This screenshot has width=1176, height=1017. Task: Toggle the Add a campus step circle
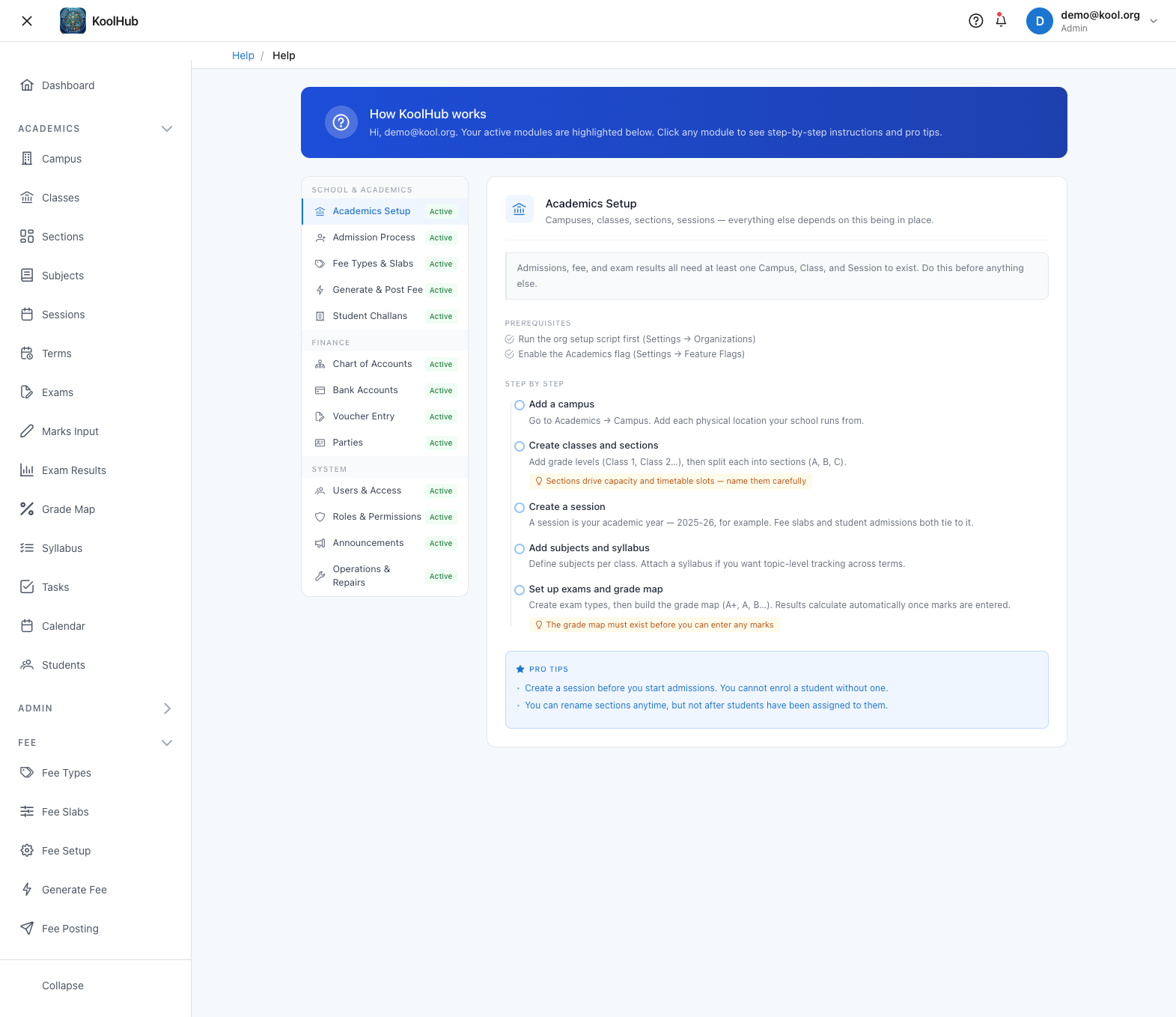pos(520,405)
